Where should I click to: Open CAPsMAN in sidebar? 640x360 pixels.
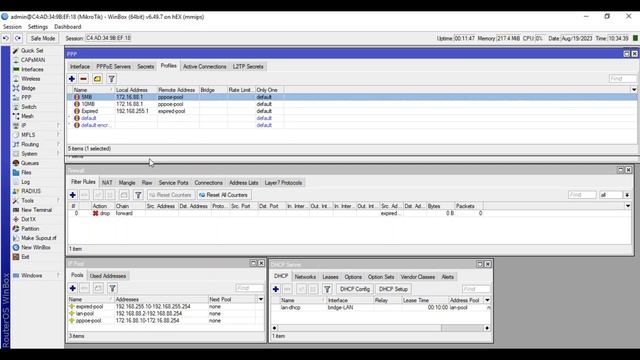click(33, 60)
